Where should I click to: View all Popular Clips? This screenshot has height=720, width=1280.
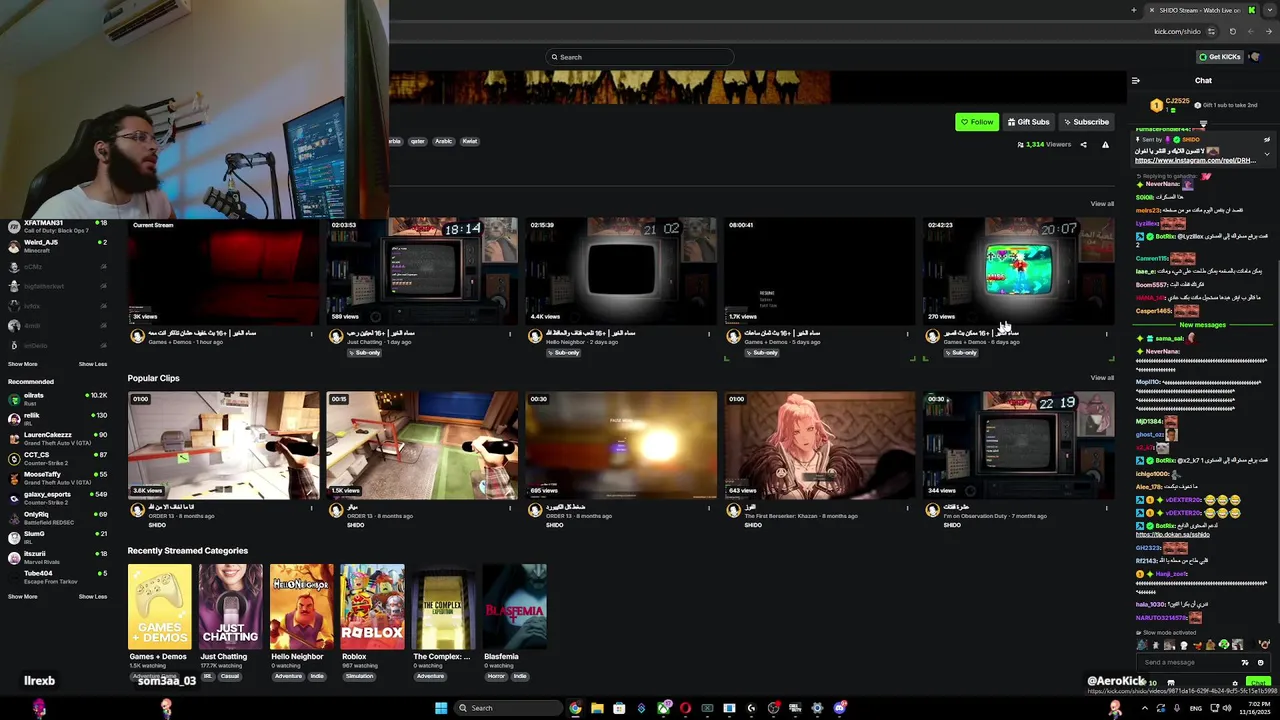[1102, 378]
